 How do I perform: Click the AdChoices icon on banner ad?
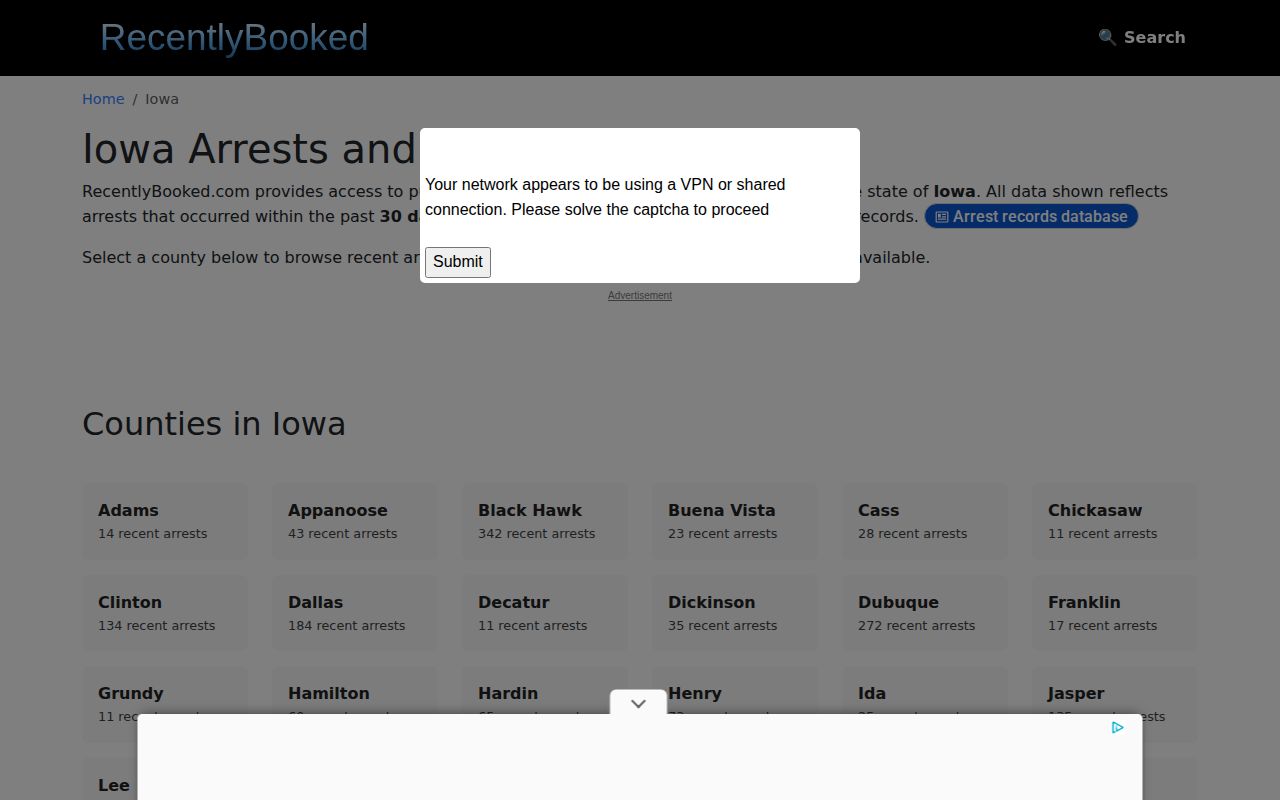(1117, 727)
